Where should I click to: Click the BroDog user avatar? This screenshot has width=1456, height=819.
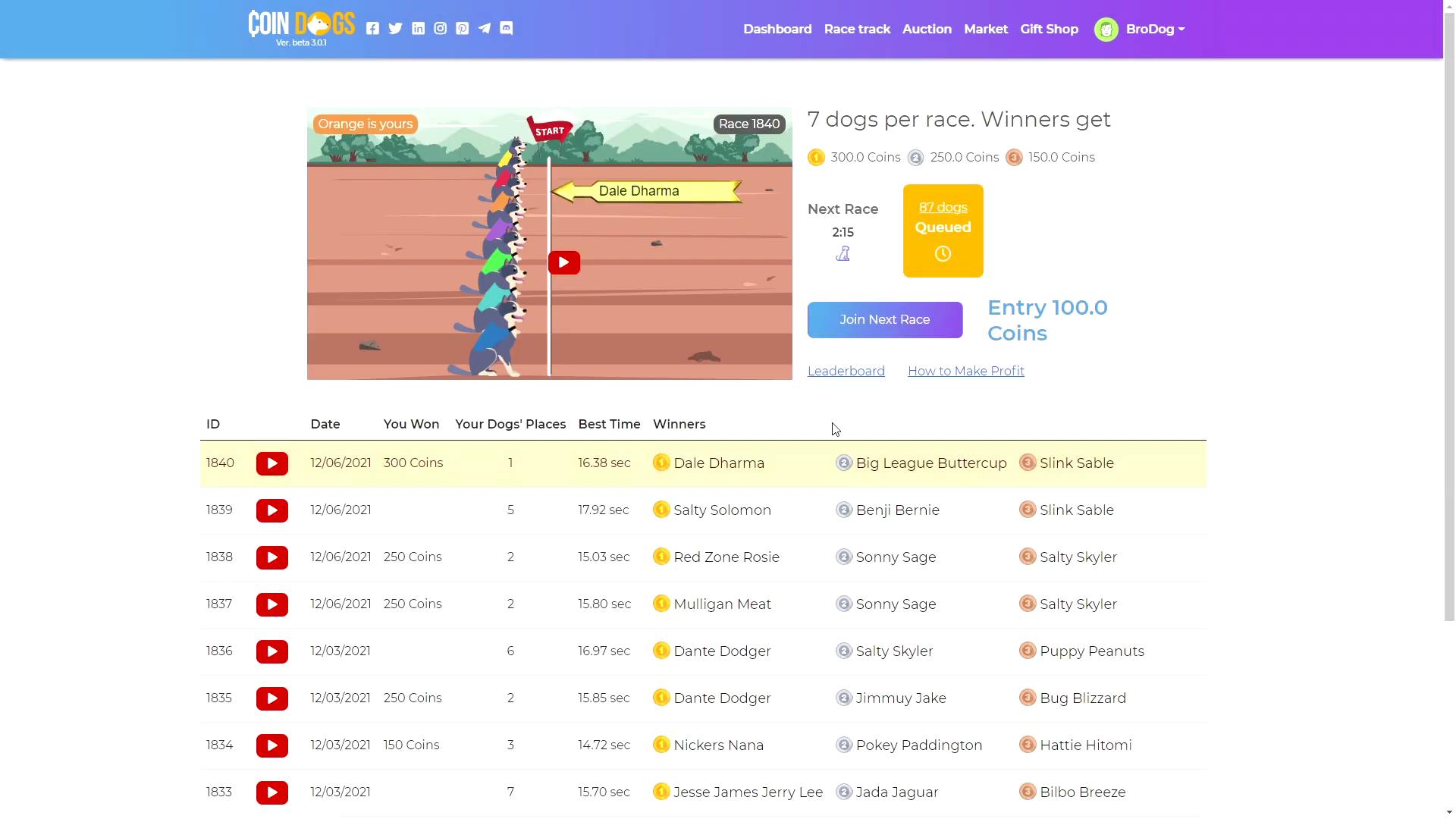[x=1106, y=30]
